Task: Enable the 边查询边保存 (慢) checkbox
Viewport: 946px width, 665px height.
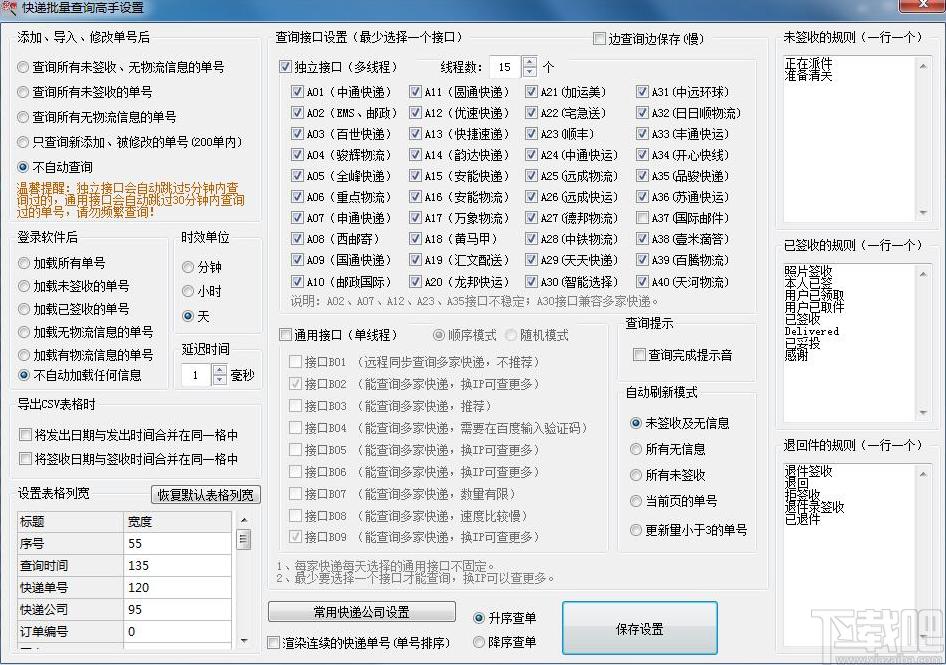Action: [x=600, y=39]
